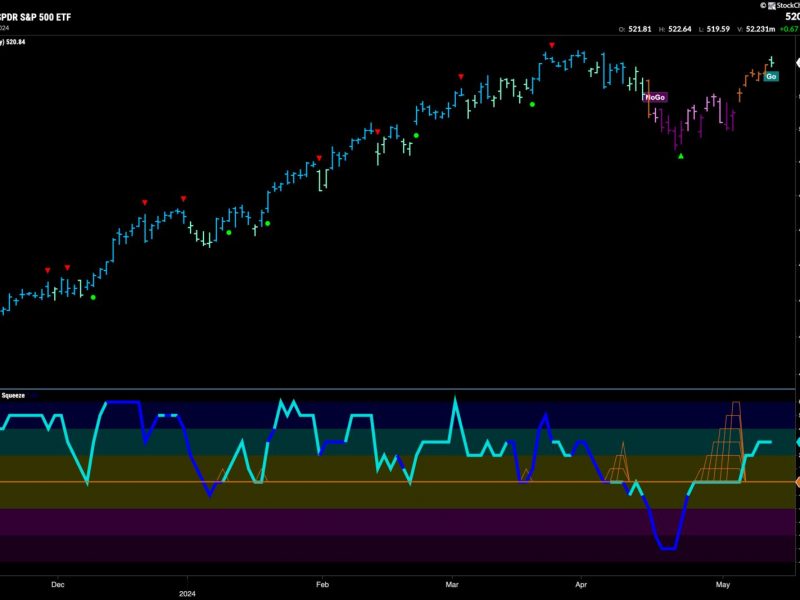Screen dimensions: 800x600
Task: Click the purple NoGo signal label
Action: pos(656,97)
